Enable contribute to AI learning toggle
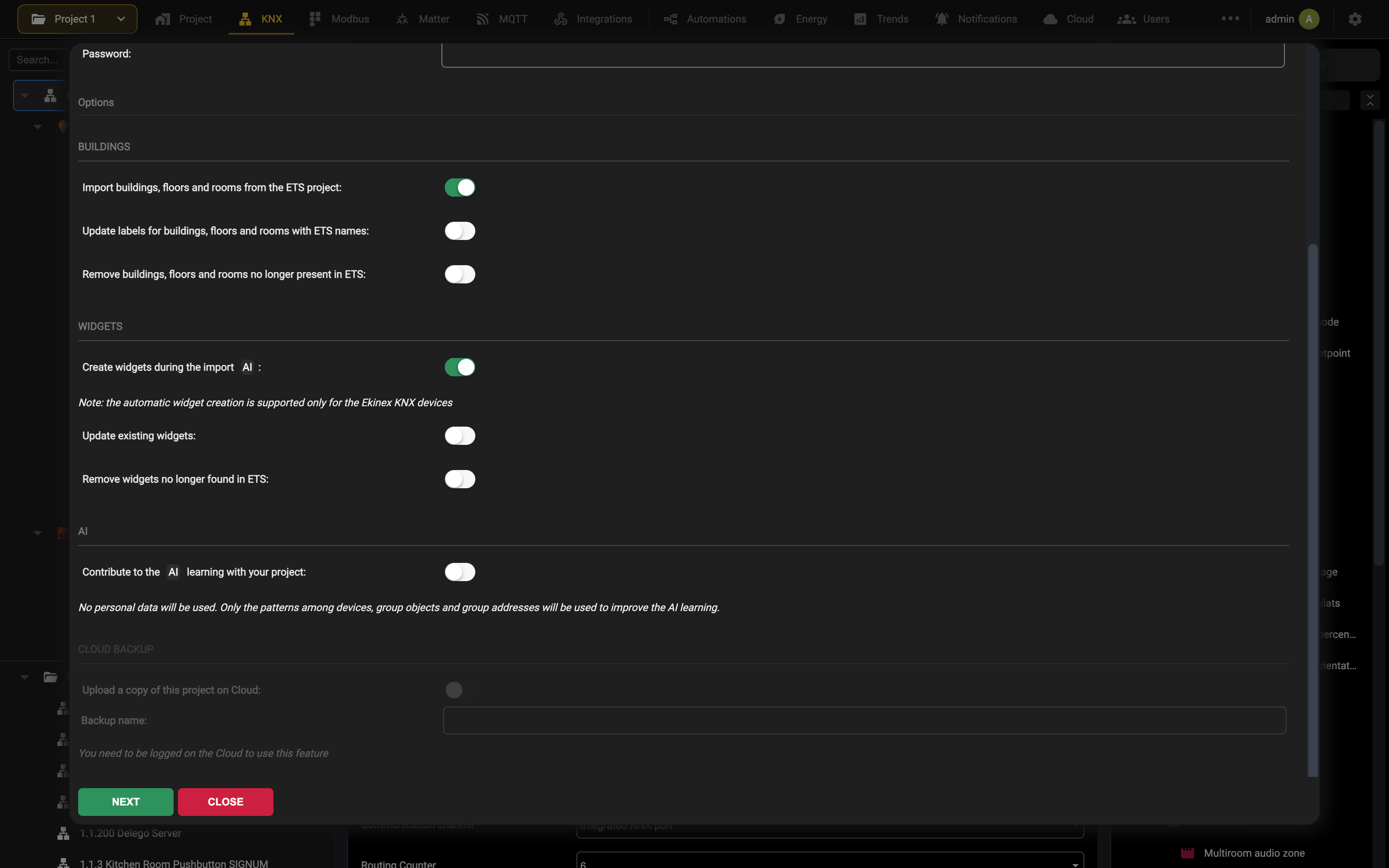The height and width of the screenshot is (868, 1389). (x=460, y=572)
